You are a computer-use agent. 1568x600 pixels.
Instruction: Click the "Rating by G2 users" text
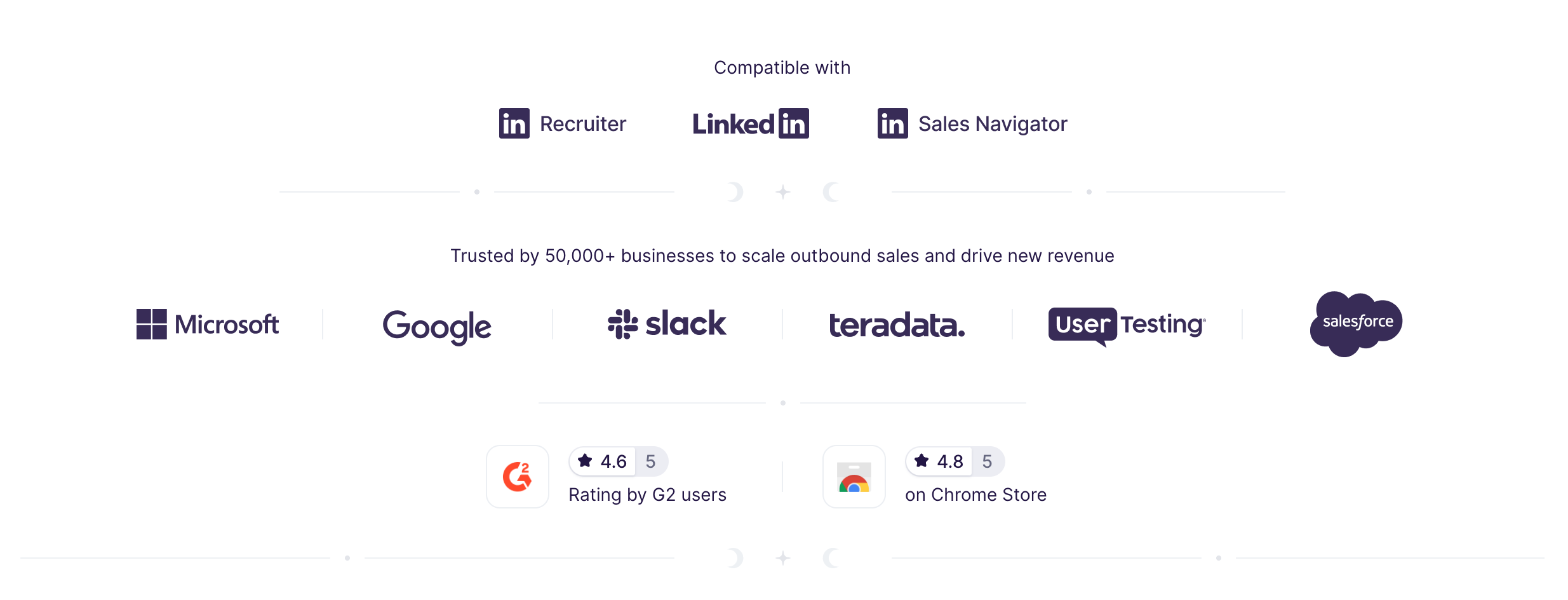[x=647, y=494]
